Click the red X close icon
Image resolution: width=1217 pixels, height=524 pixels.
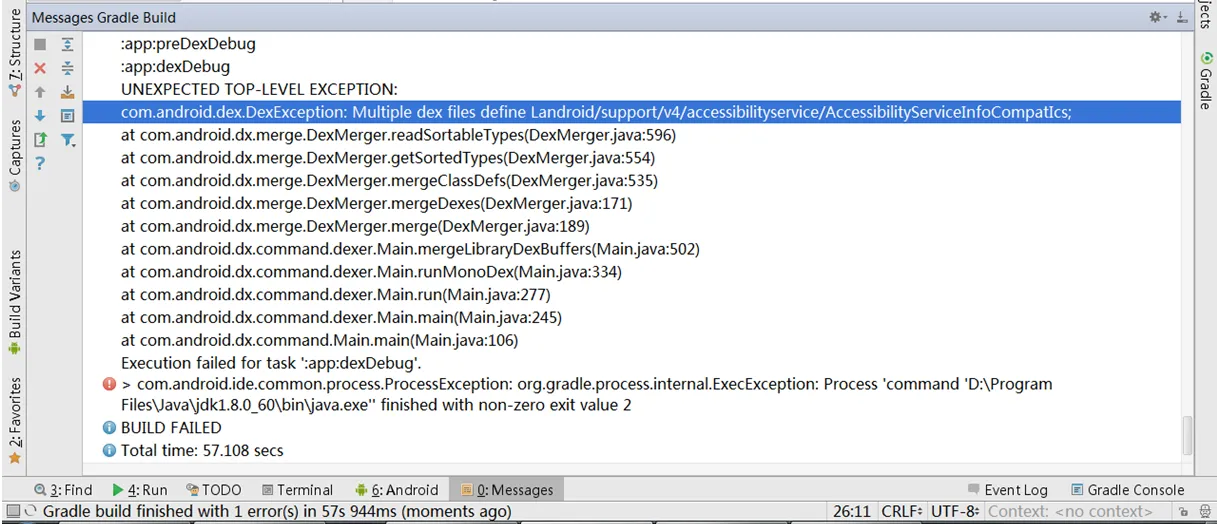coord(40,68)
